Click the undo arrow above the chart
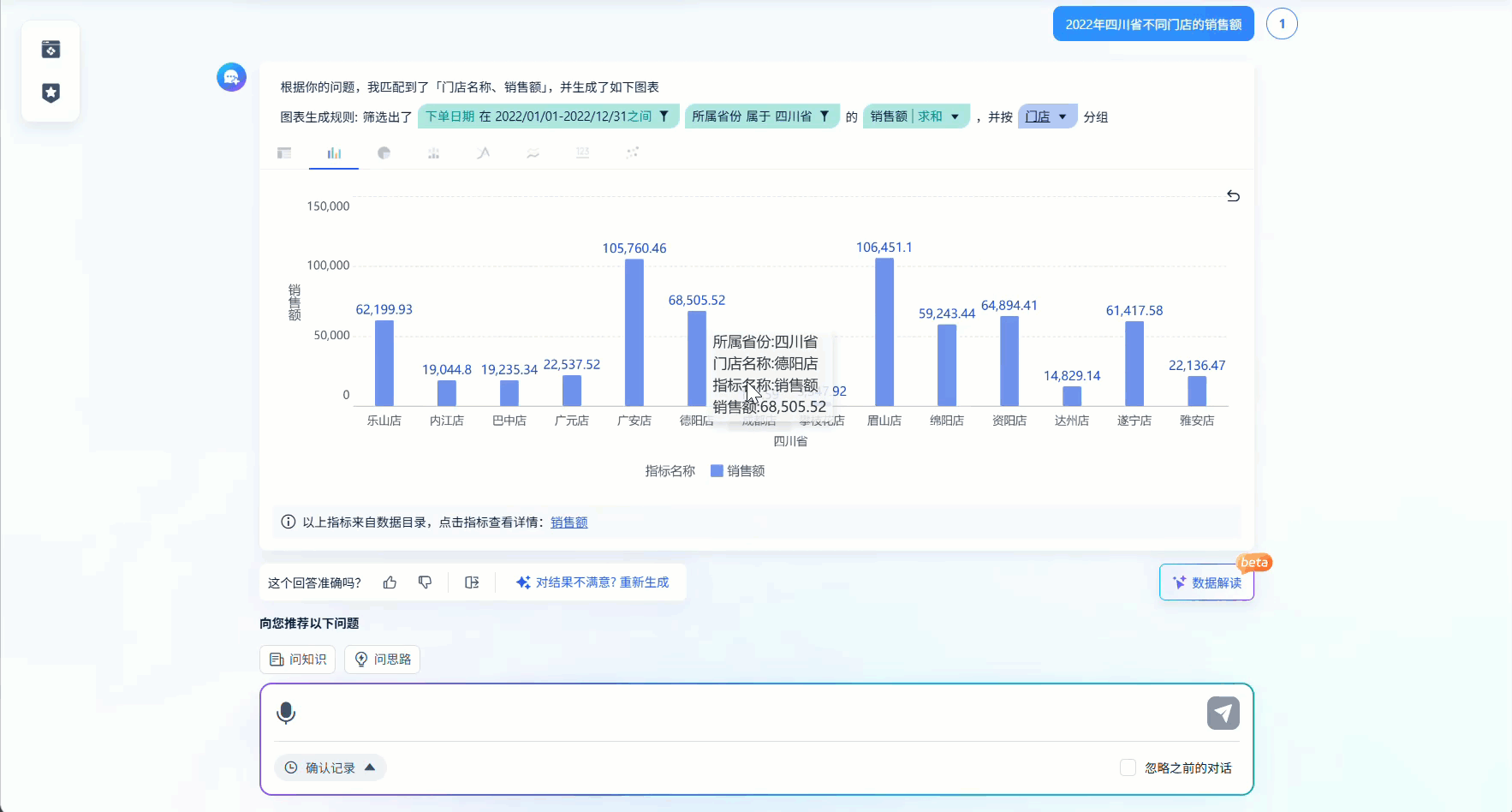The width and height of the screenshot is (1512, 812). (1233, 196)
